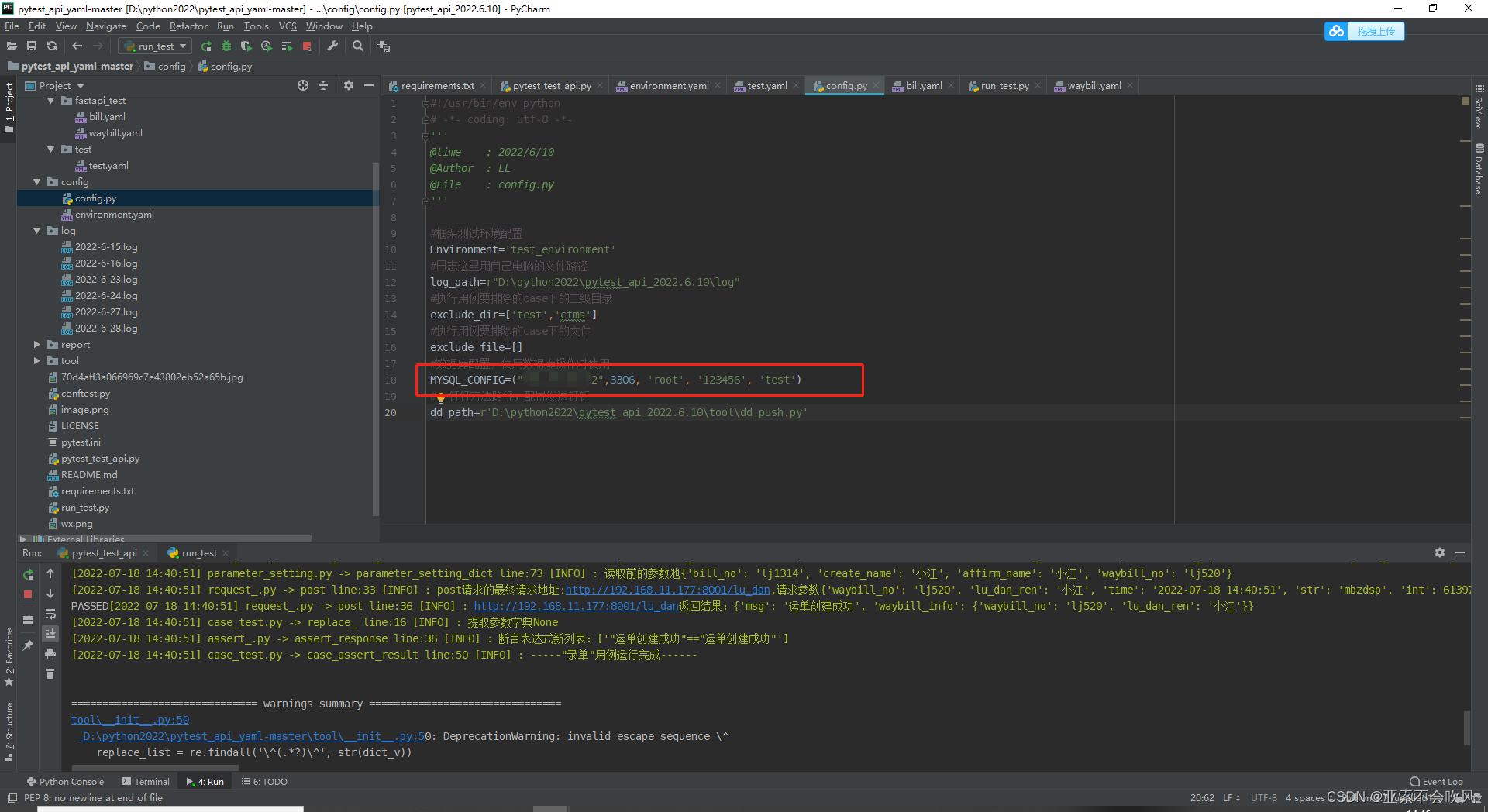Click the Synchronize reload toolbar icon
This screenshot has height=812, width=1488.
click(x=52, y=46)
